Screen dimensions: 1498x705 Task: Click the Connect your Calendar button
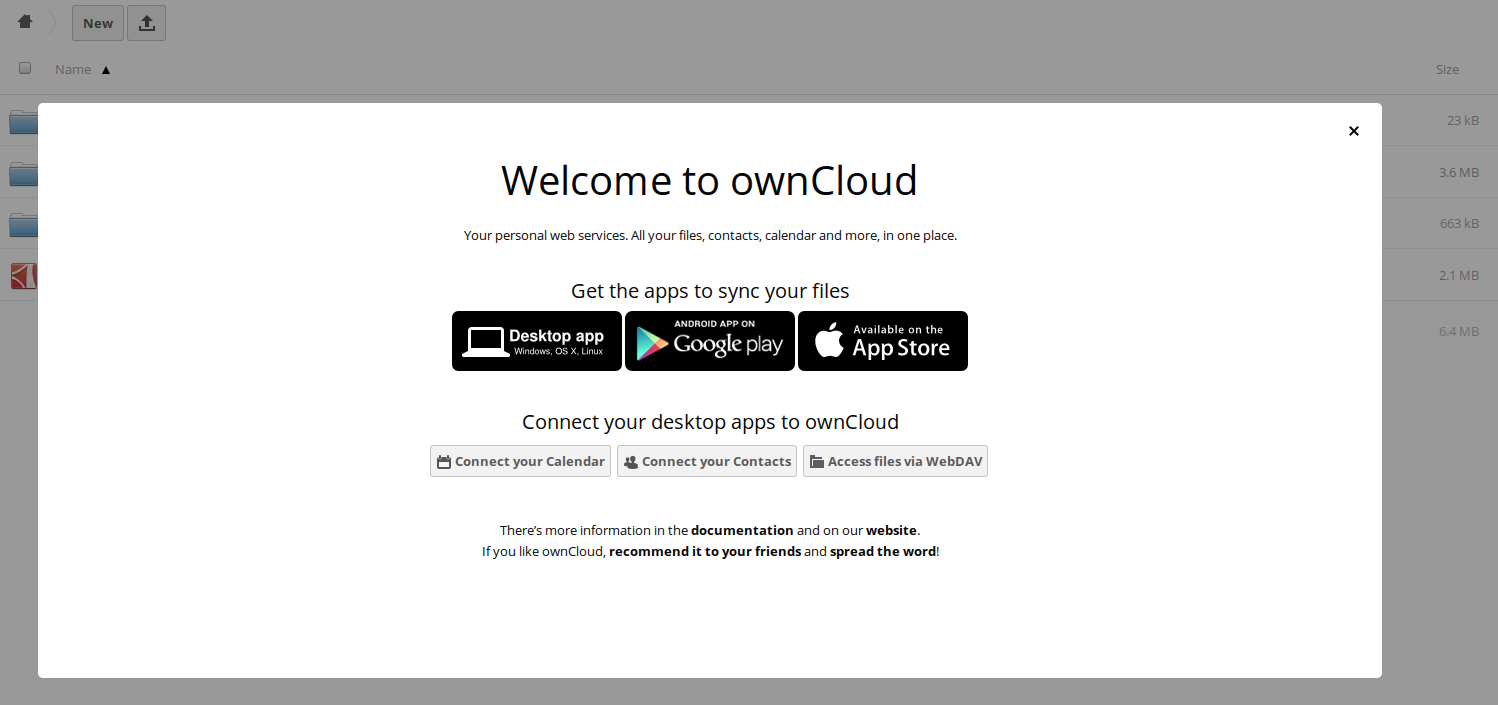pyautogui.click(x=520, y=461)
